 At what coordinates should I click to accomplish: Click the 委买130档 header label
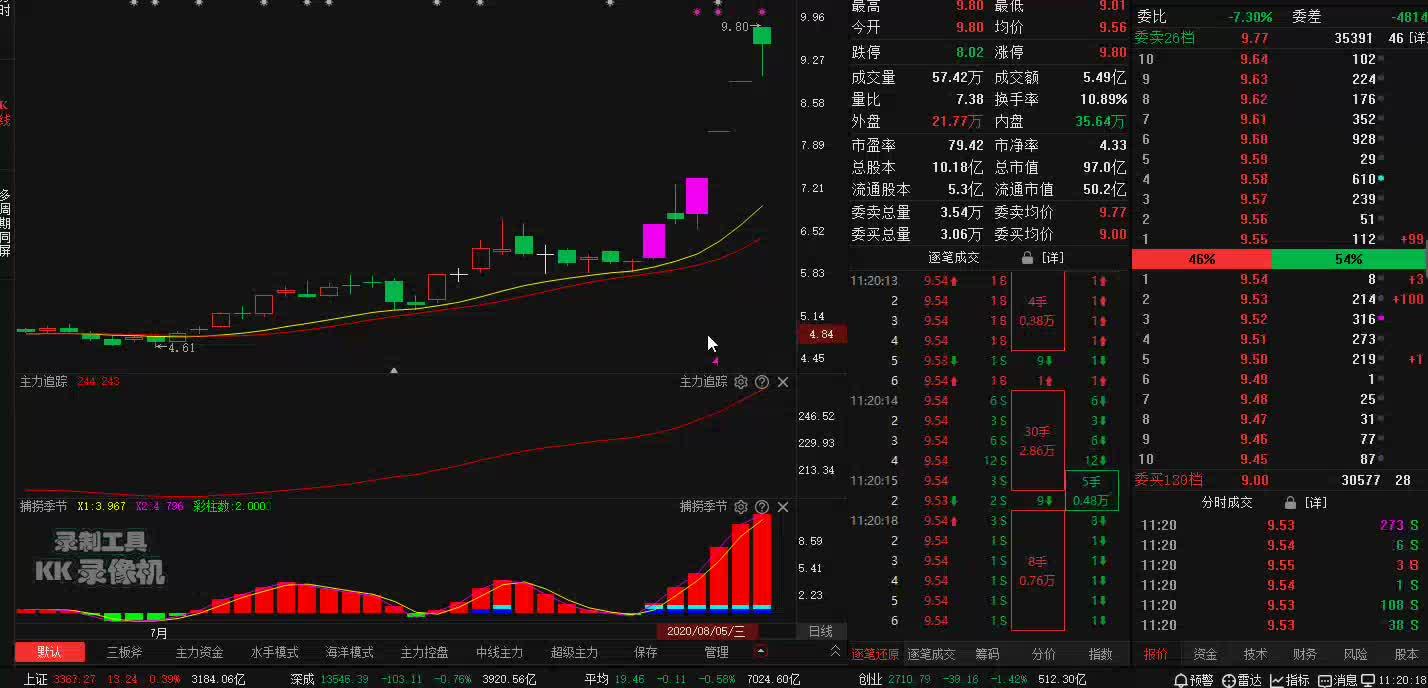click(x=1168, y=480)
